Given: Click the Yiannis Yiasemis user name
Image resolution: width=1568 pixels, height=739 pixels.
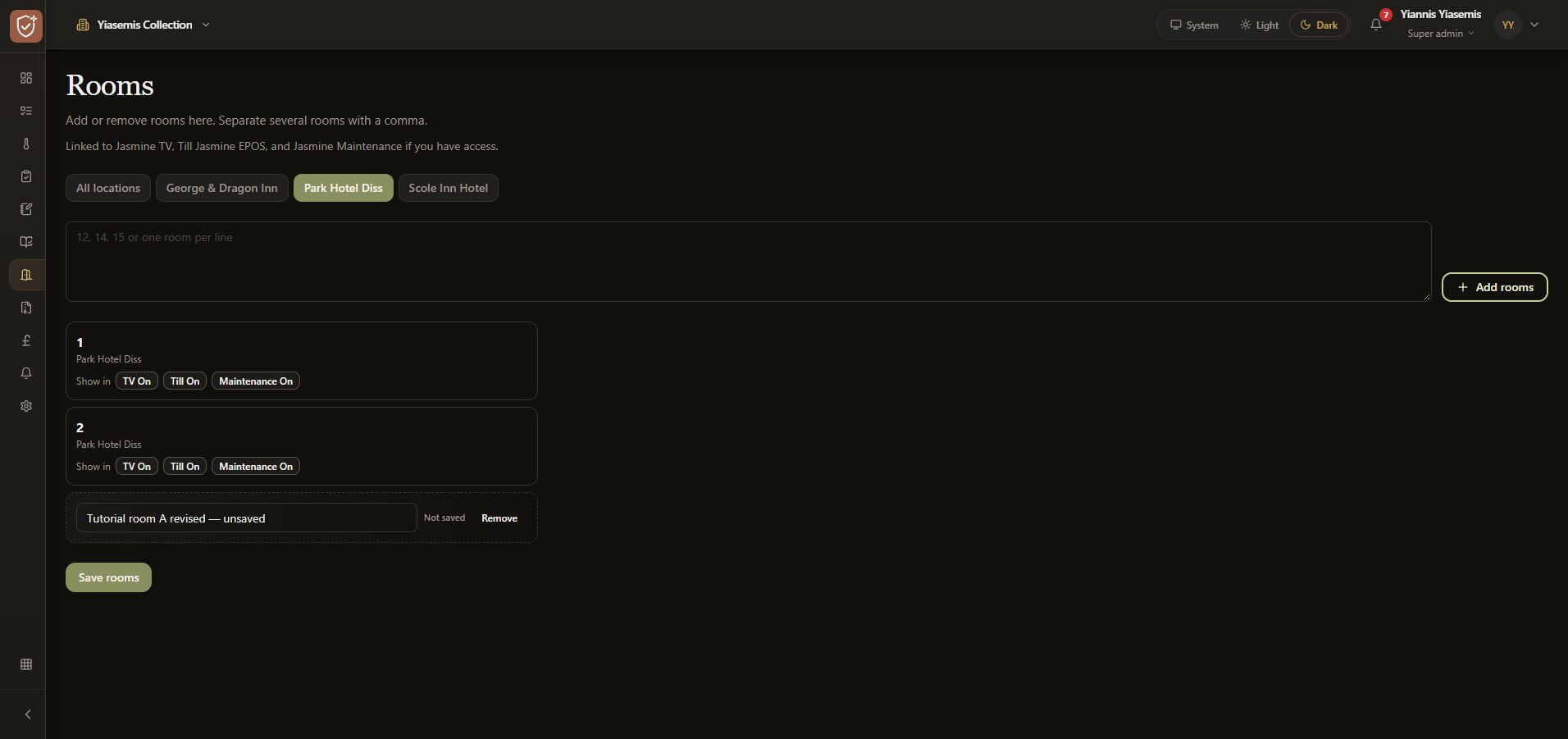Looking at the screenshot, I should click(x=1440, y=14).
